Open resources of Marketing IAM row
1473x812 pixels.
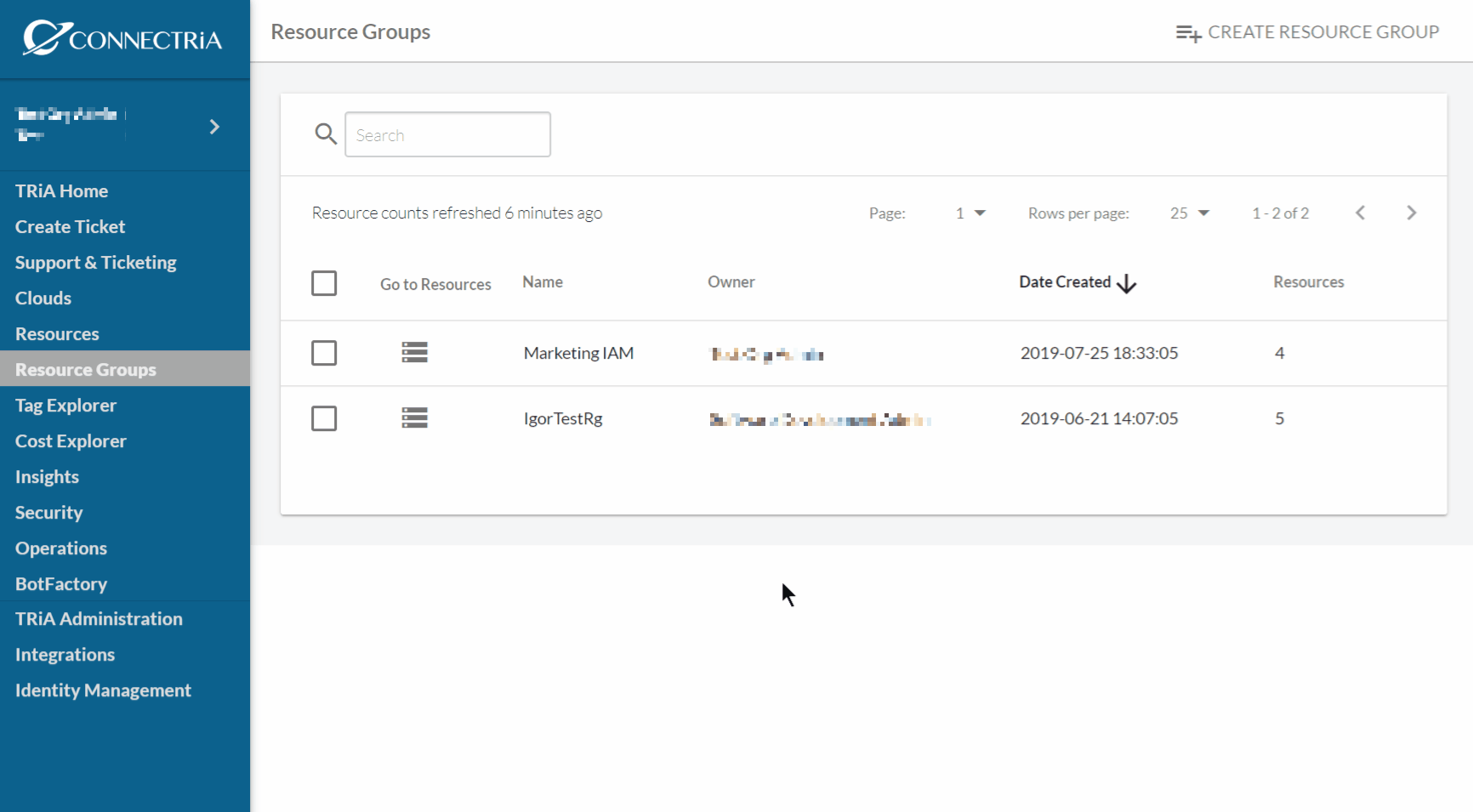tap(414, 352)
